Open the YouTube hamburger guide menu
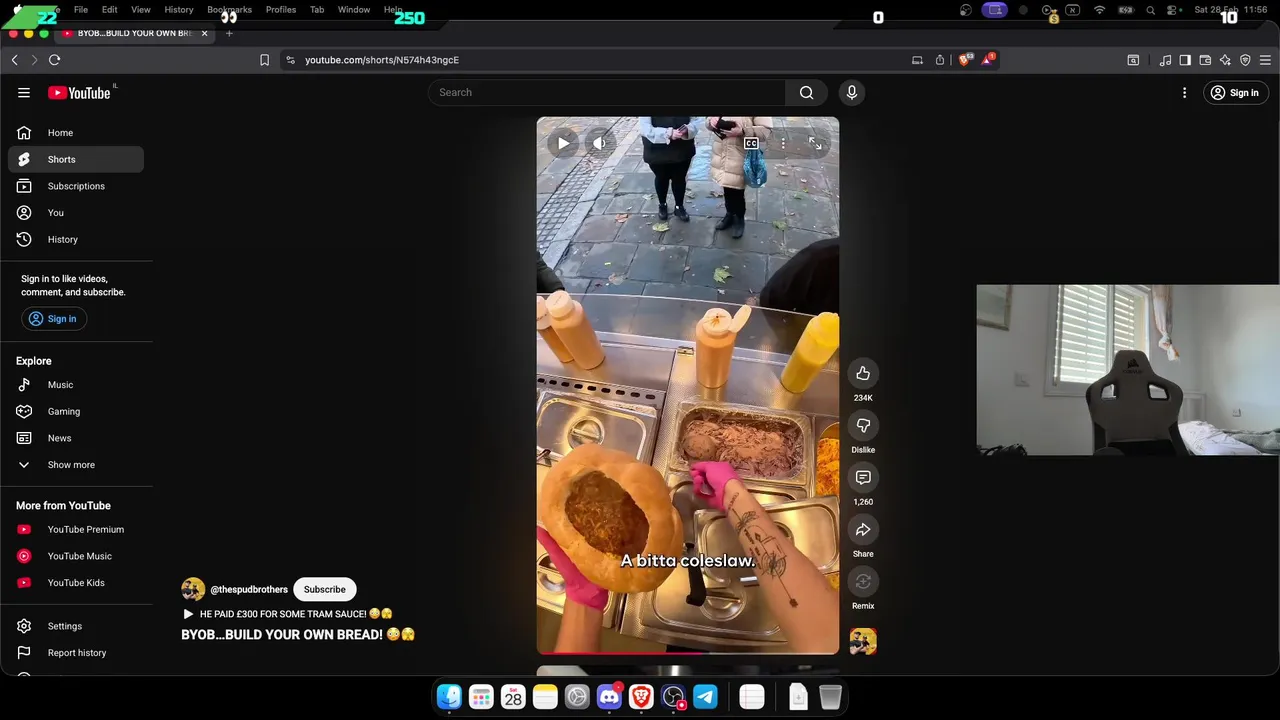This screenshot has height=720, width=1280. point(24,92)
